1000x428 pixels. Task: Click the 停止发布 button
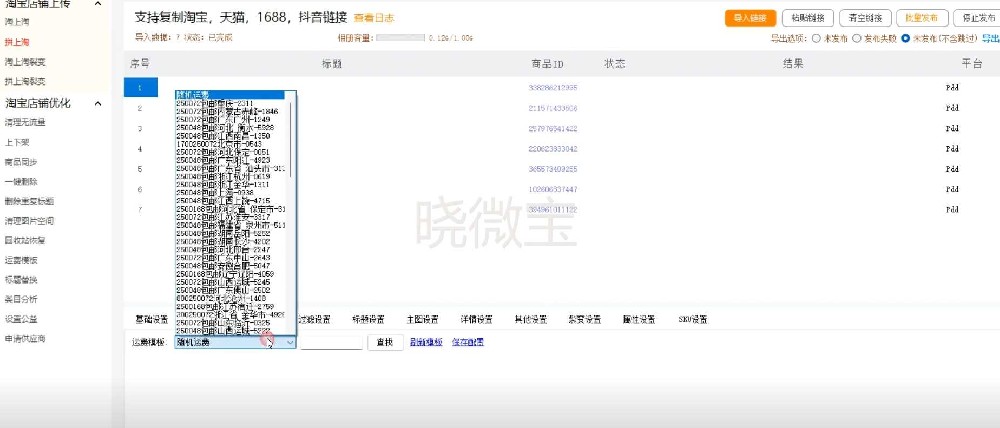[976, 18]
